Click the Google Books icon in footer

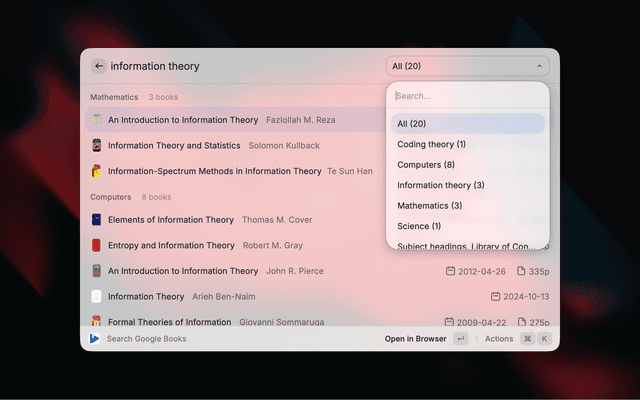(x=95, y=339)
